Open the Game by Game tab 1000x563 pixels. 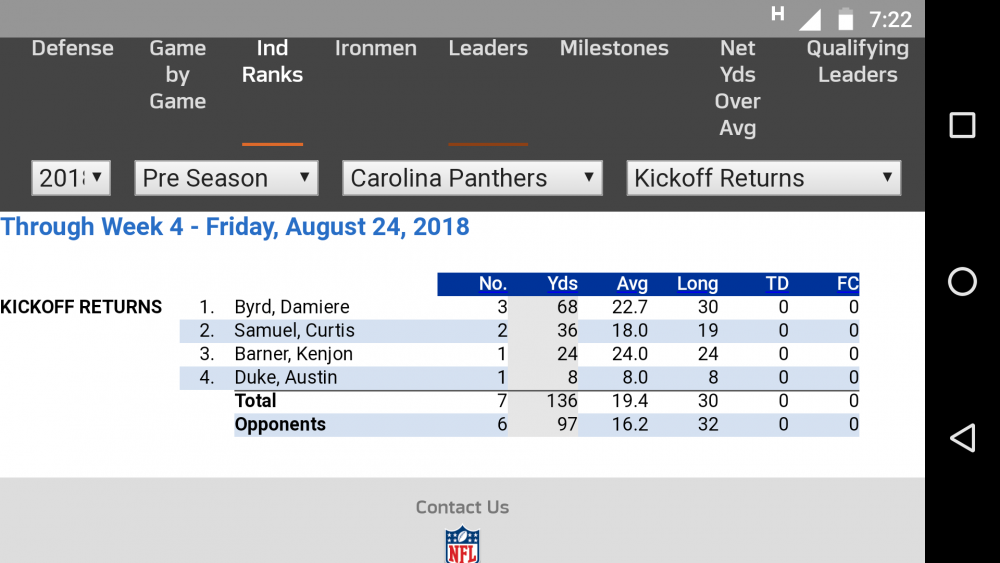coord(178,75)
